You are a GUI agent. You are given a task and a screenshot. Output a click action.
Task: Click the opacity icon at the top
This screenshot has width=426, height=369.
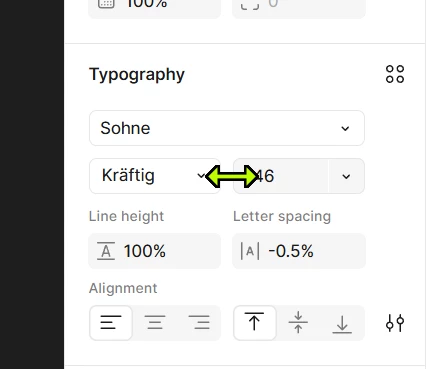coord(106,3)
